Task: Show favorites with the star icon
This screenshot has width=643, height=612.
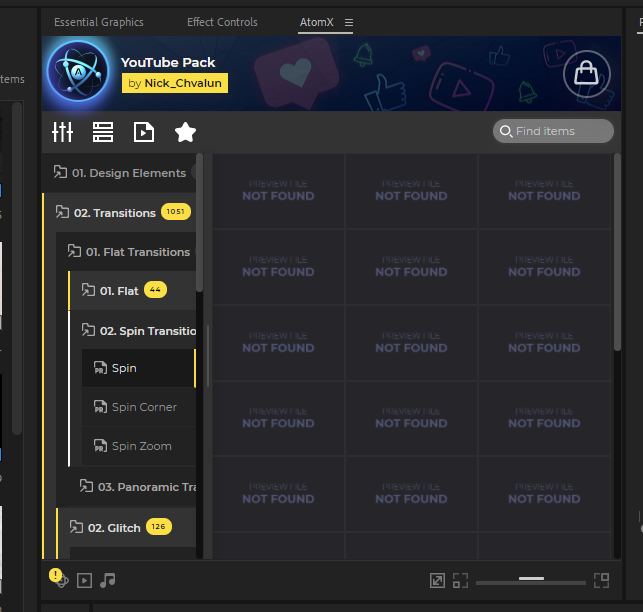Action: [185, 132]
